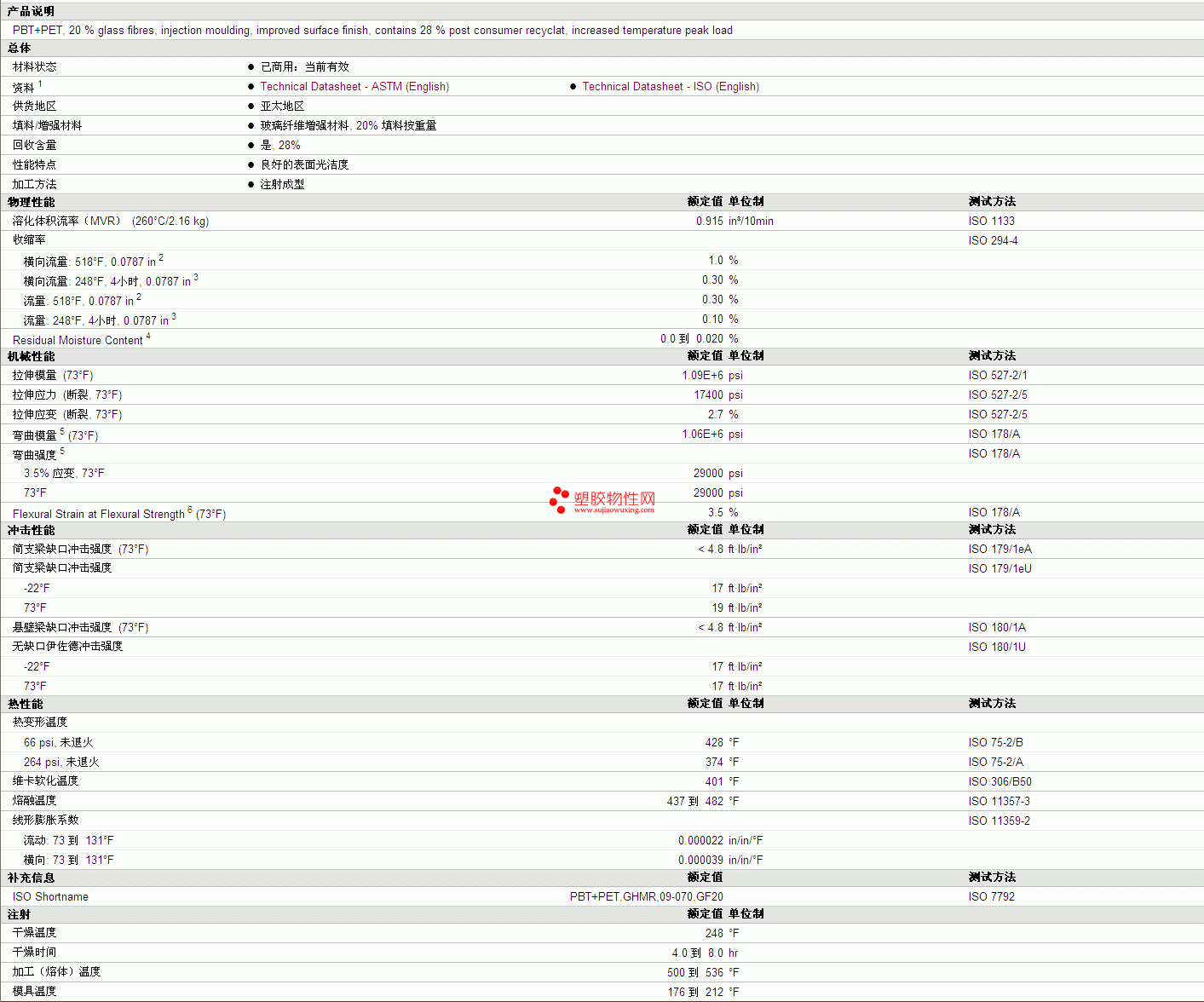Click the 1.09E+6 psi value
This screenshot has width=1204, height=1002.
[x=712, y=375]
